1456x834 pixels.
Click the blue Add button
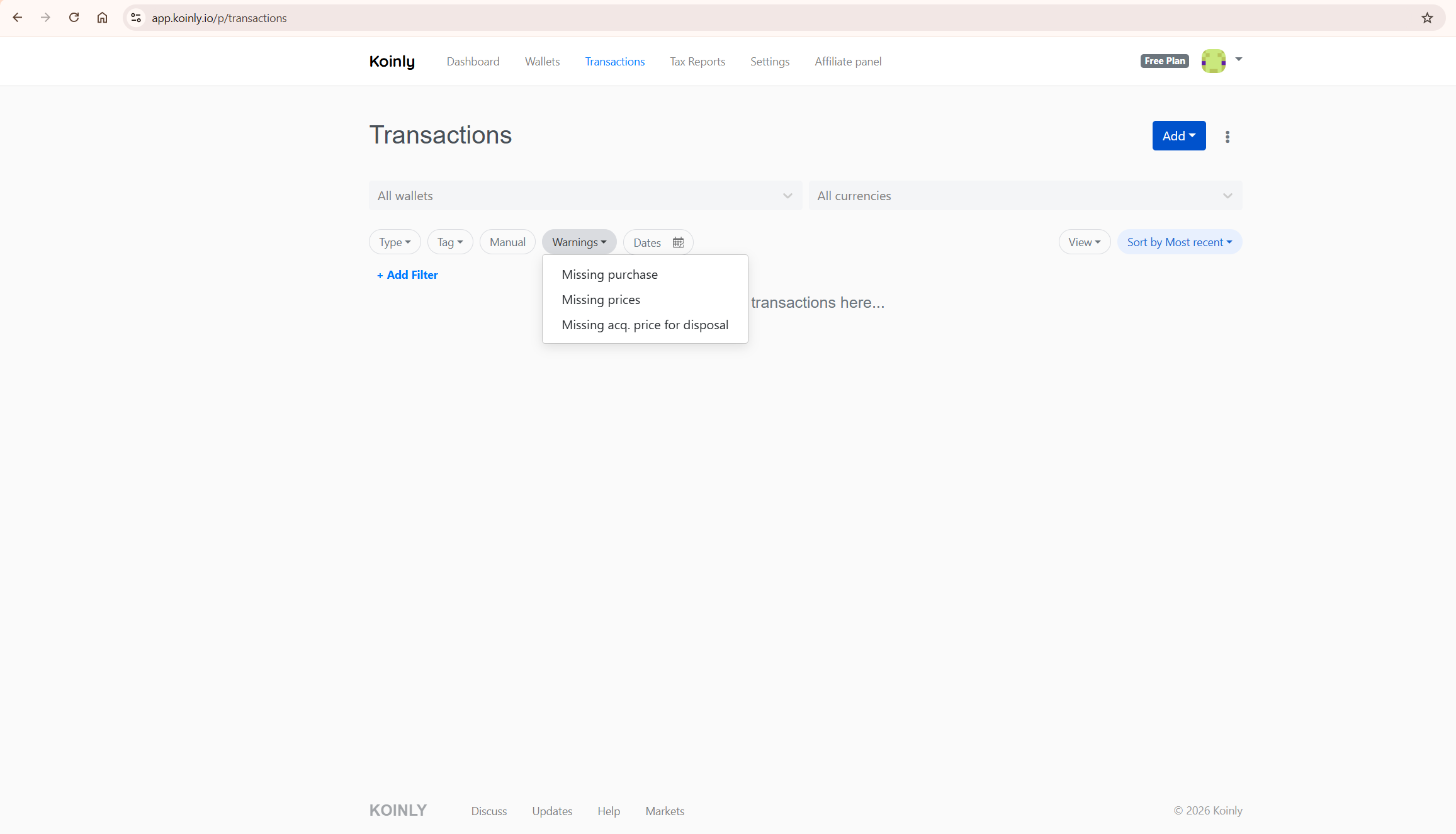1178,135
